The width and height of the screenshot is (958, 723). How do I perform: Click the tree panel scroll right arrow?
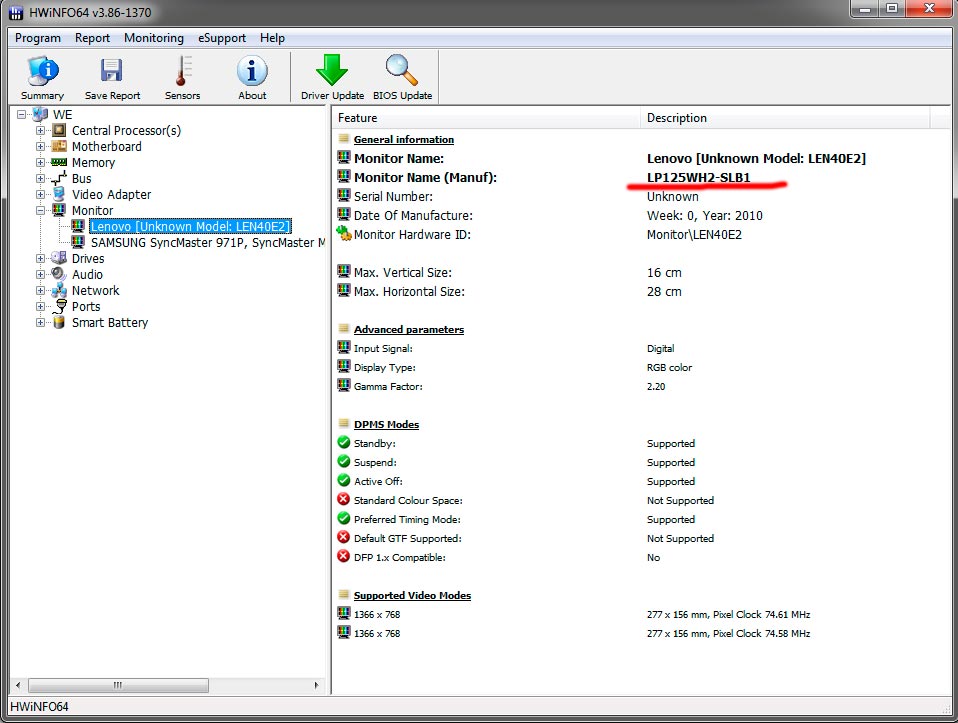click(316, 685)
